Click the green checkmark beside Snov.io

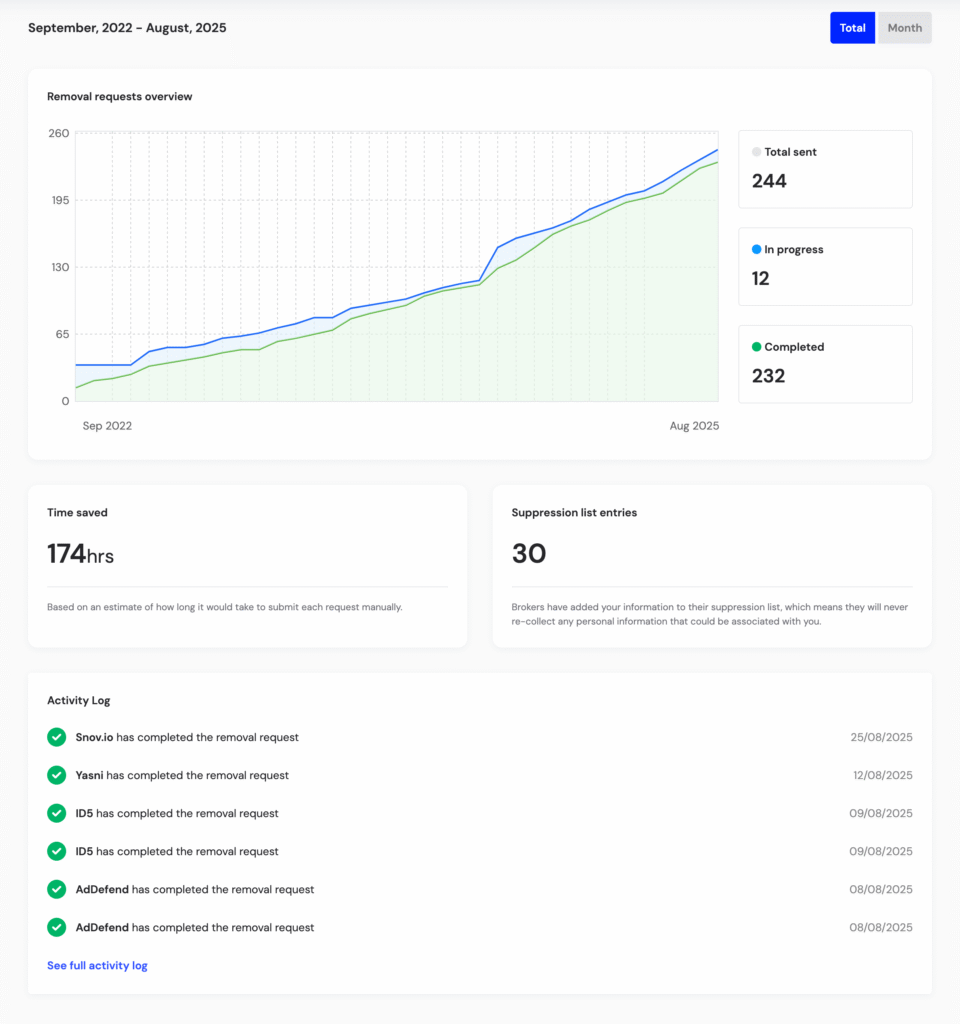point(57,737)
